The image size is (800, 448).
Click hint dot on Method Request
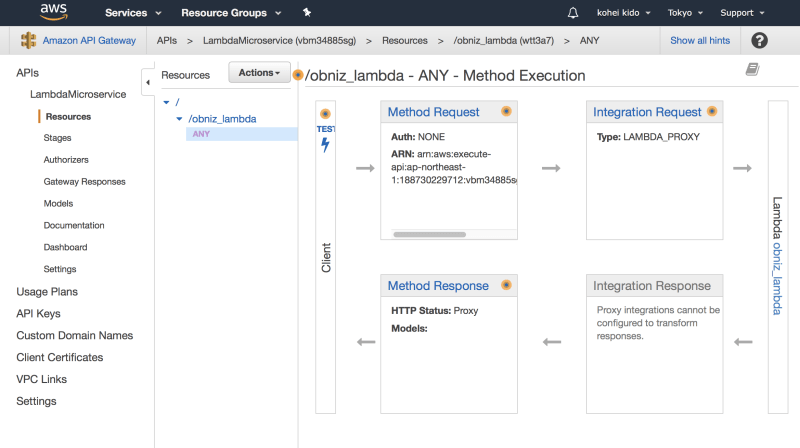tap(506, 111)
